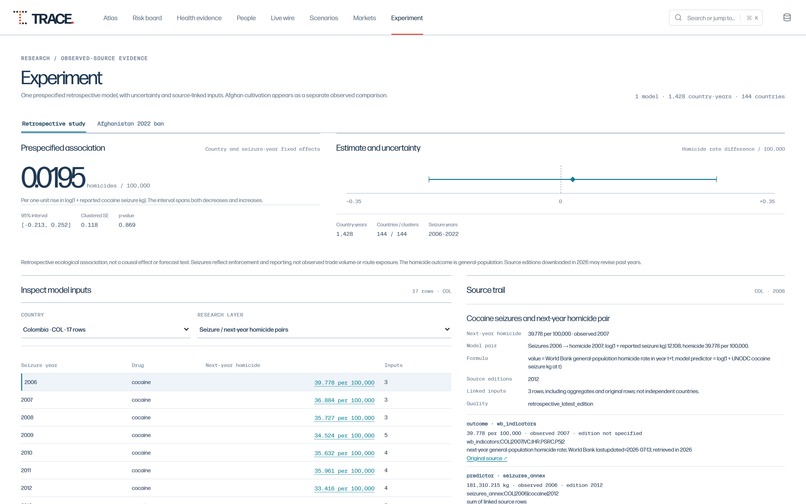The image size is (806, 504).
Task: Select the 2010 seizure year row
Action: tap(236, 453)
